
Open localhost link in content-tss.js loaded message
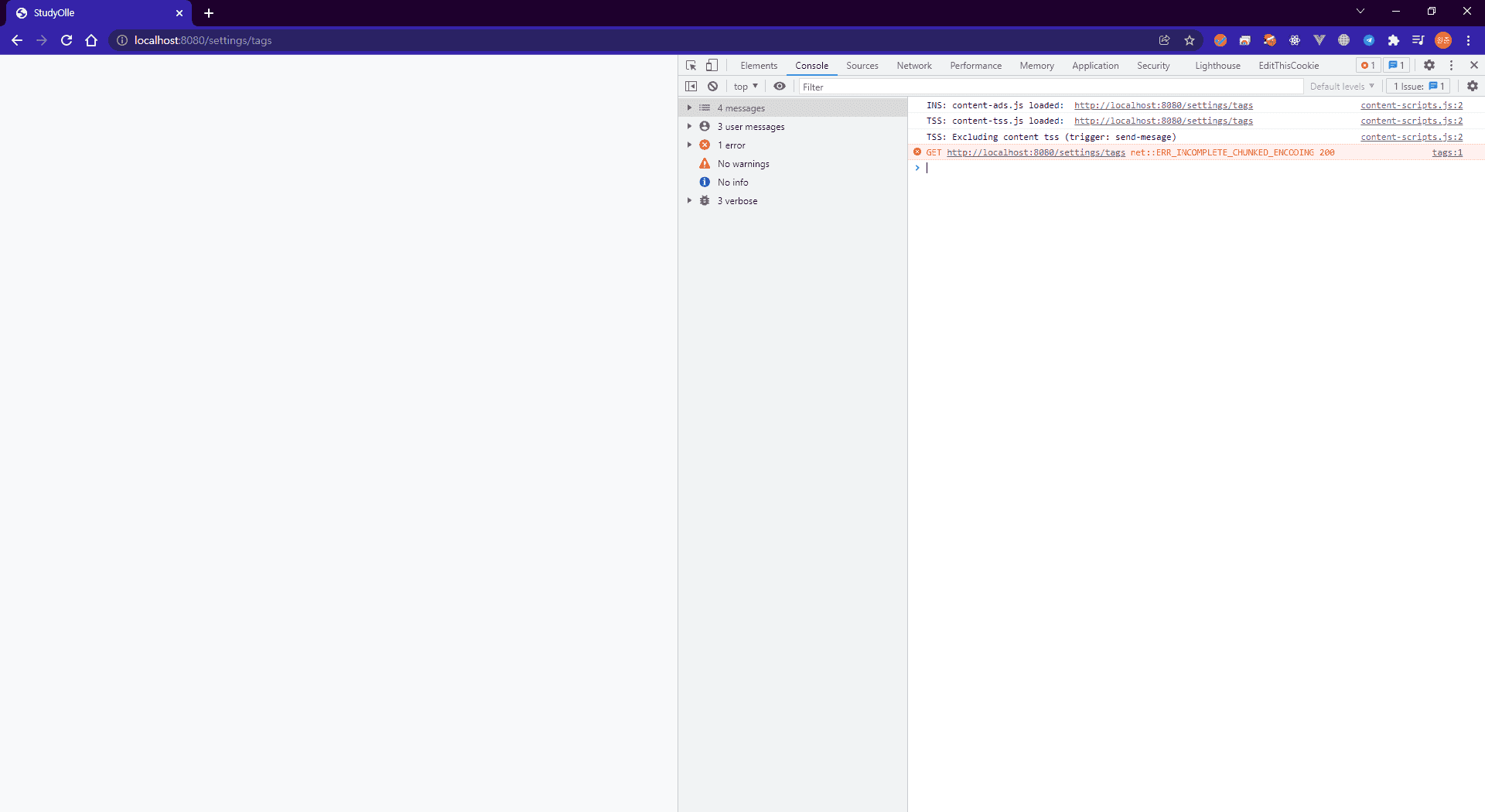(1163, 121)
